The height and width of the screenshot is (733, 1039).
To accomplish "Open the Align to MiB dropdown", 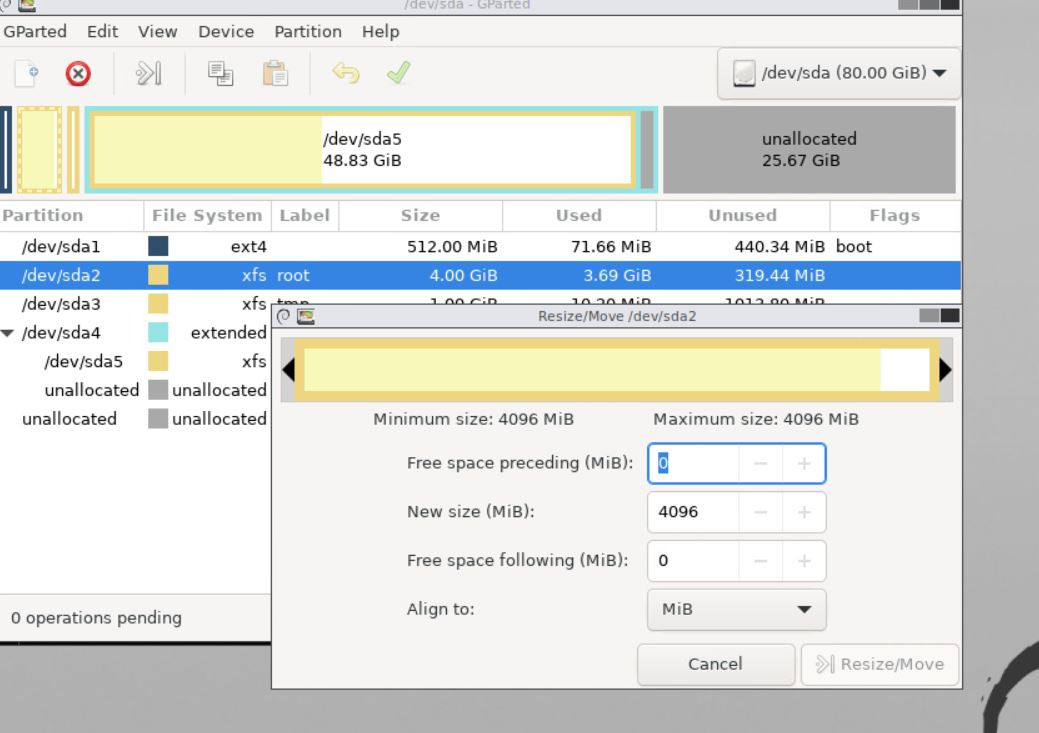I will (736, 609).
